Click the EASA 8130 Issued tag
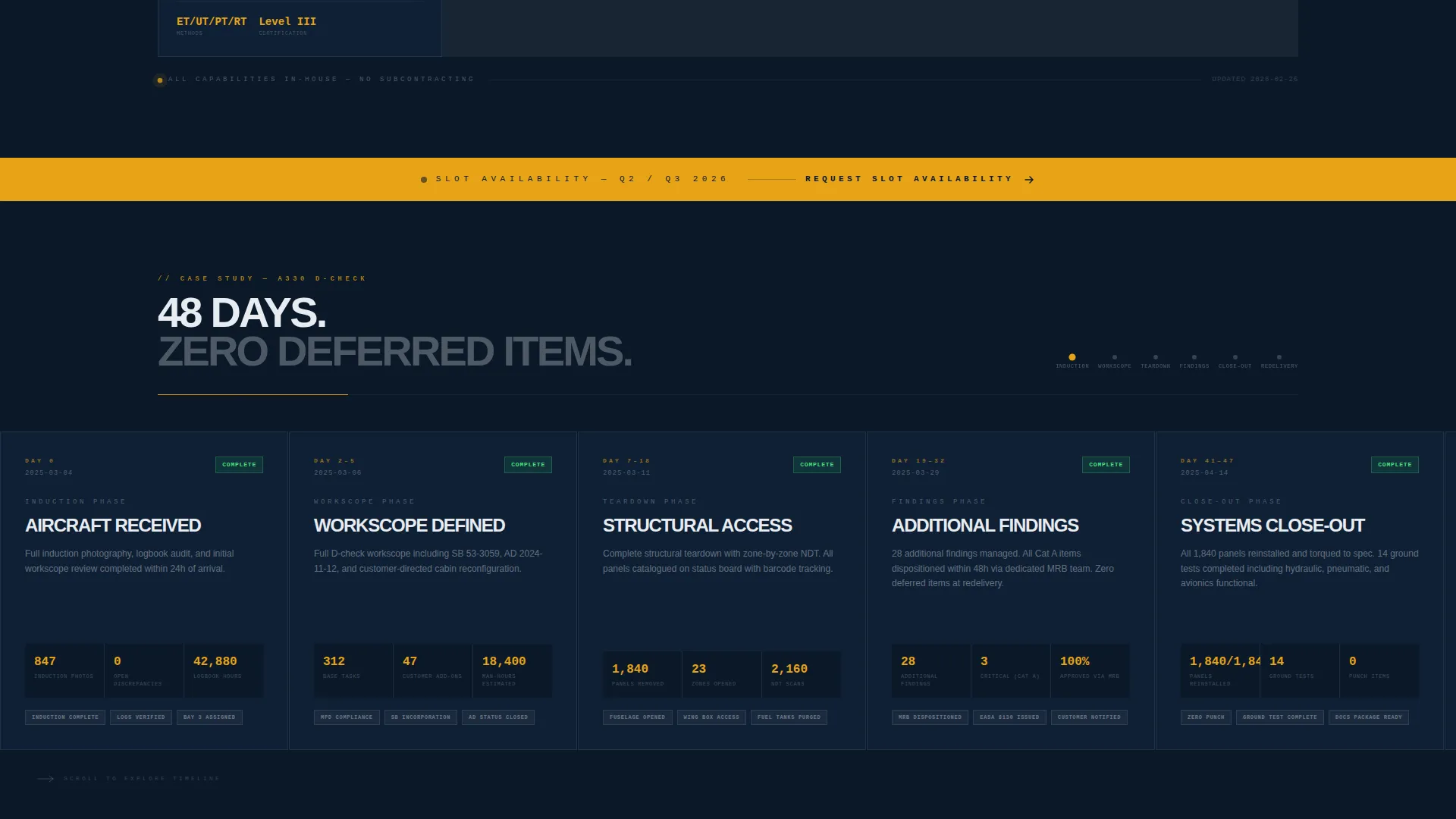Viewport: 1456px width, 819px height. (x=1009, y=717)
